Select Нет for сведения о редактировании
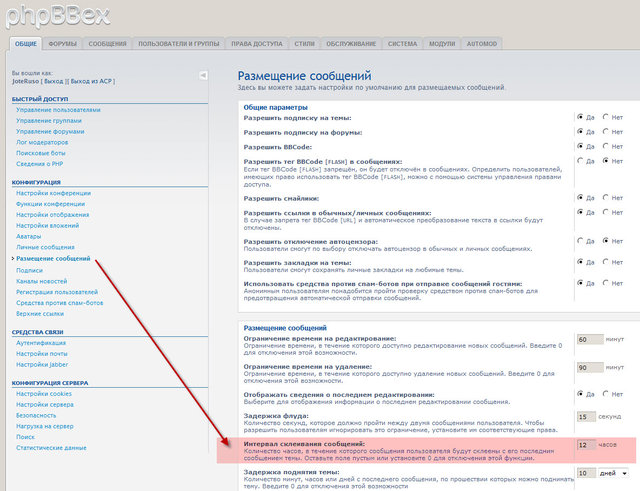Viewport: 640px width, 491px height. click(606, 393)
